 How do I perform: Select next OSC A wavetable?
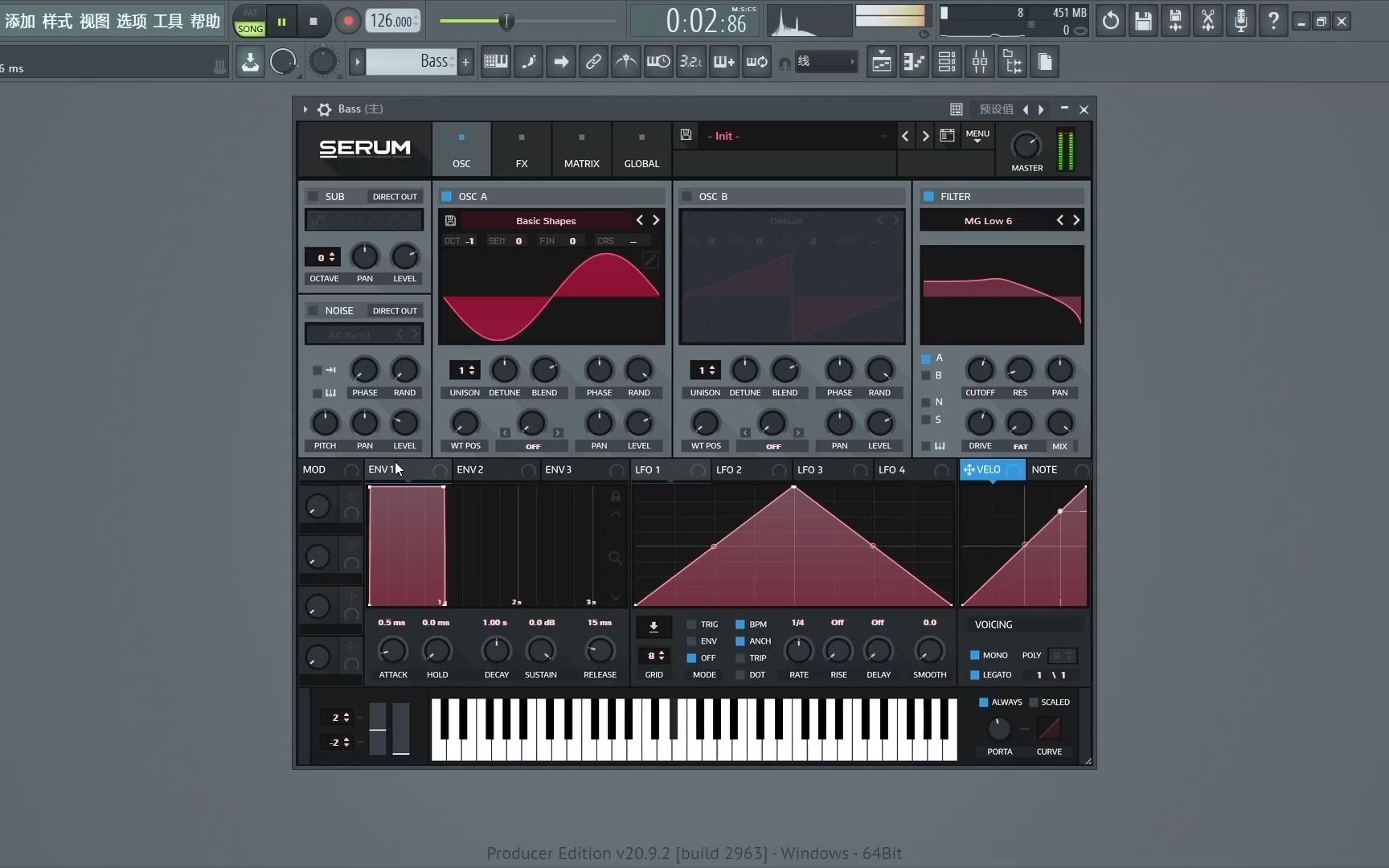[x=656, y=220]
